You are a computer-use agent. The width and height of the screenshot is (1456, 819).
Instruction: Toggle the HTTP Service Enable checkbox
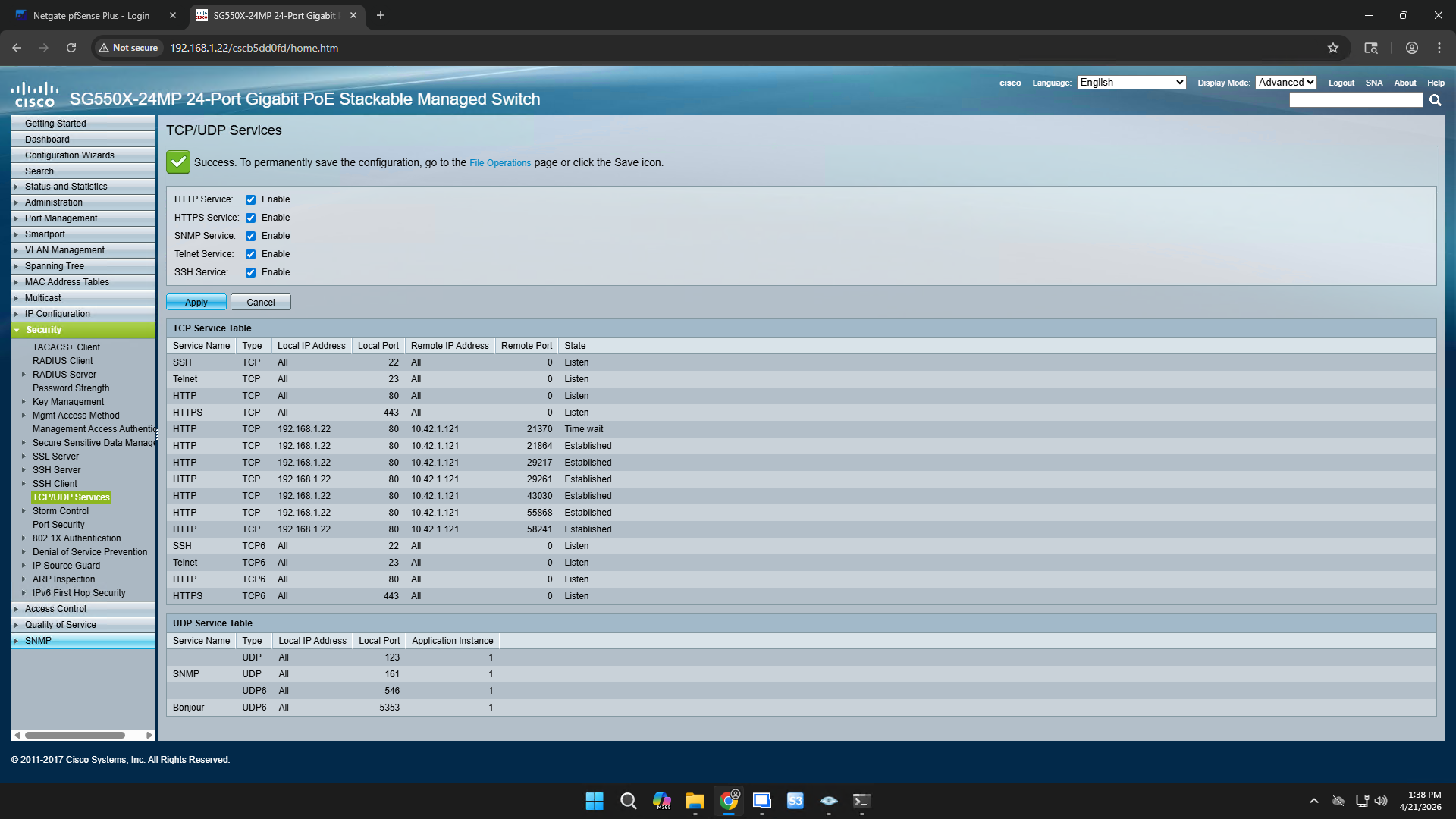250,199
